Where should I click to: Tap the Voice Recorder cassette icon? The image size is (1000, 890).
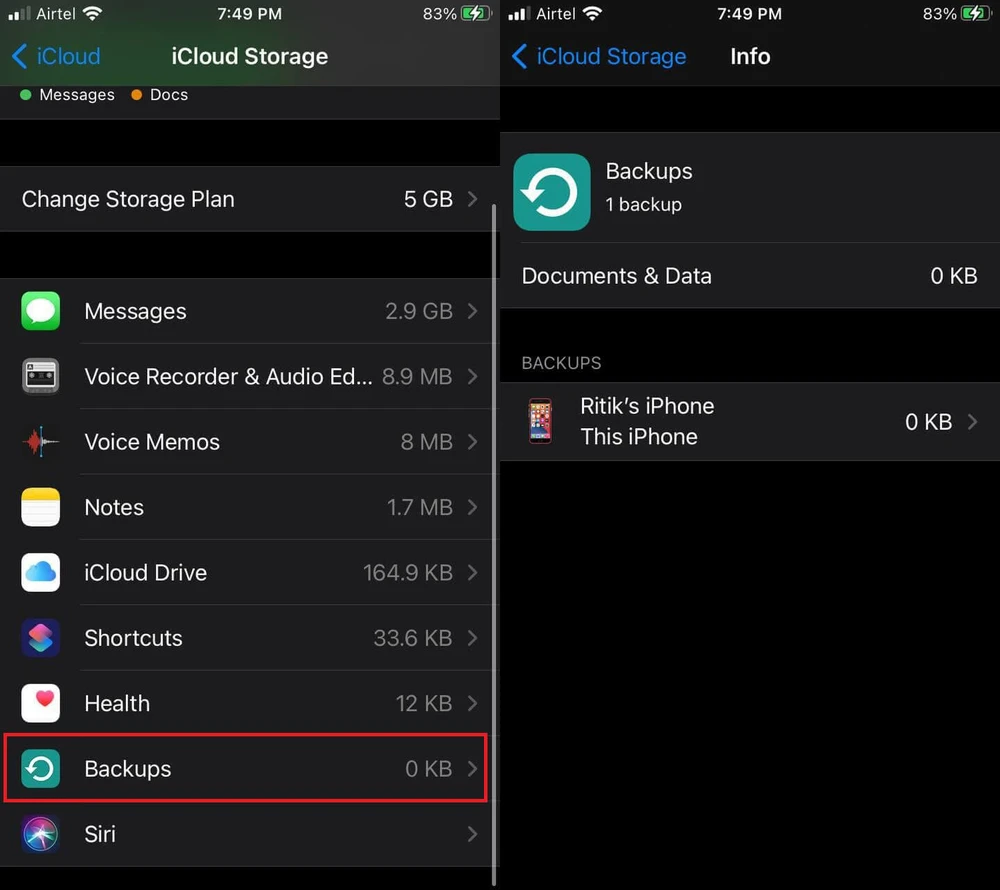(x=41, y=376)
